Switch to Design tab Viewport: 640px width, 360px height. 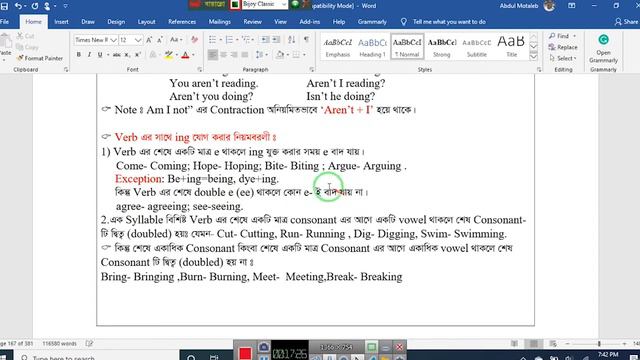(x=116, y=22)
